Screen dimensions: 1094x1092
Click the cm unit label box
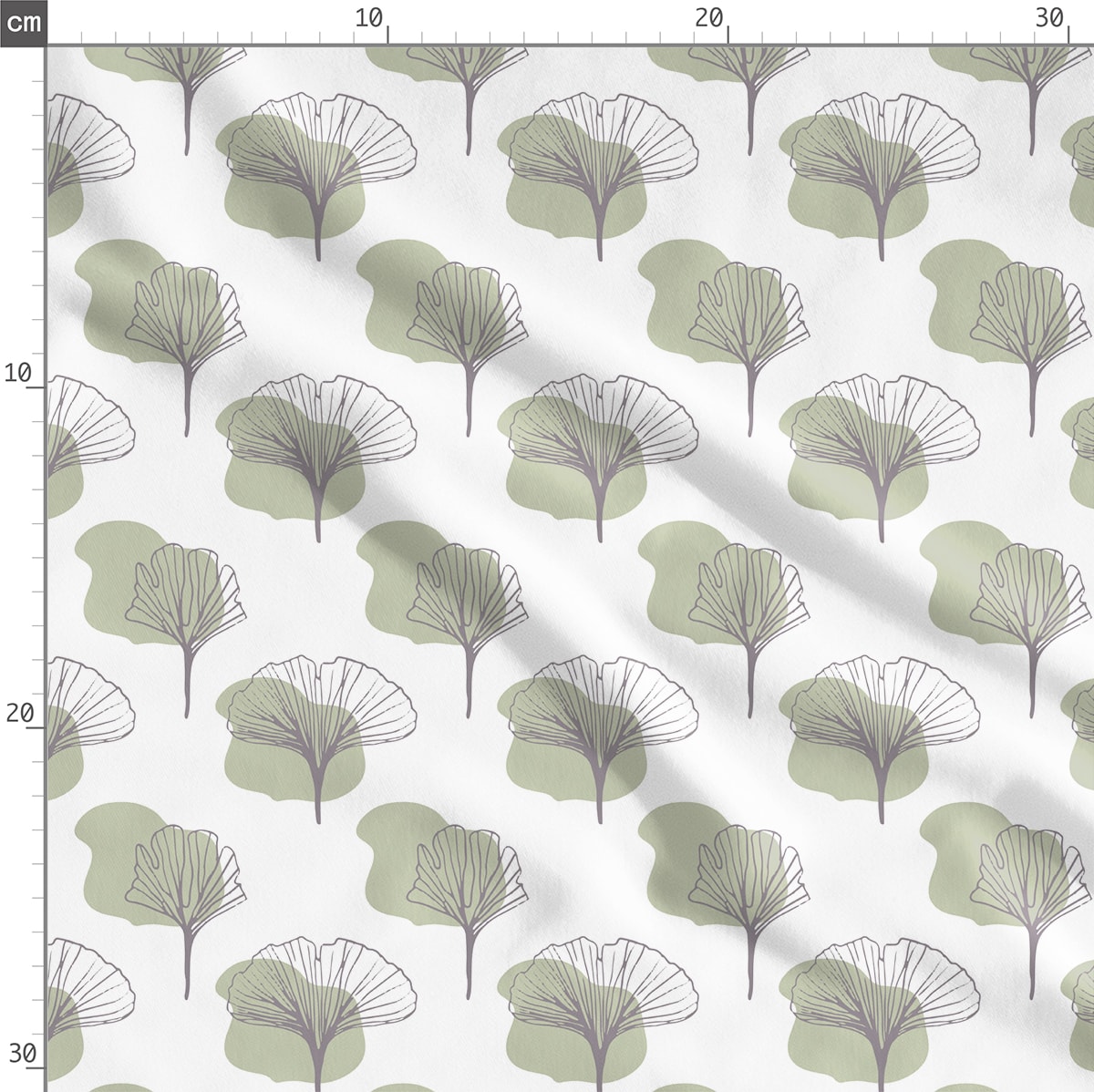tap(22, 22)
